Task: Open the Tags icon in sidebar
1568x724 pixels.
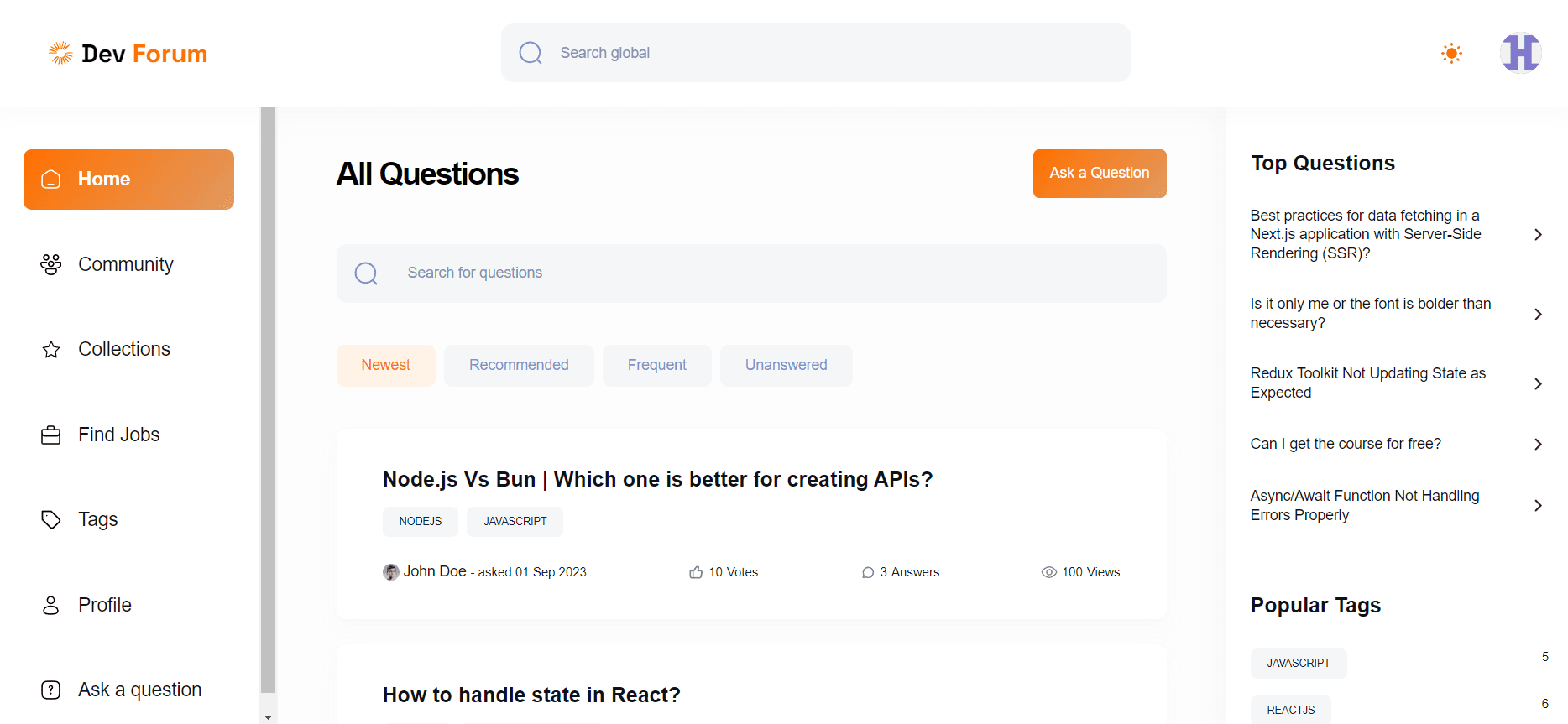Action: click(x=51, y=520)
